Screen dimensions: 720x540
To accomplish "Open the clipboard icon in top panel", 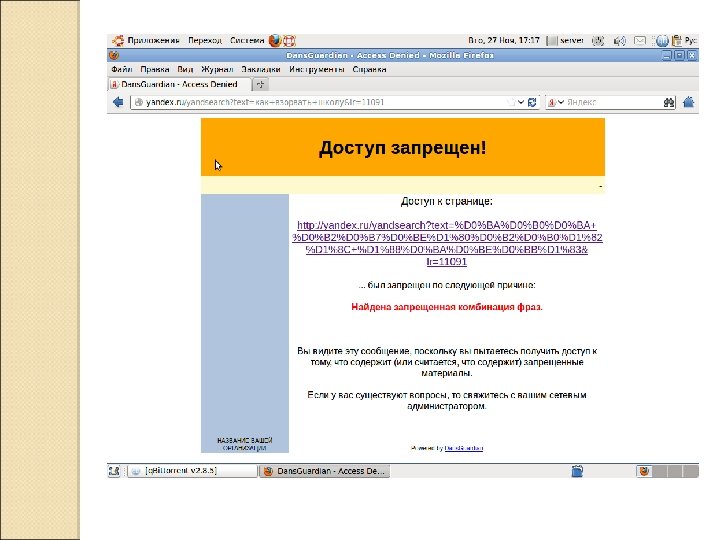I will (x=676, y=41).
